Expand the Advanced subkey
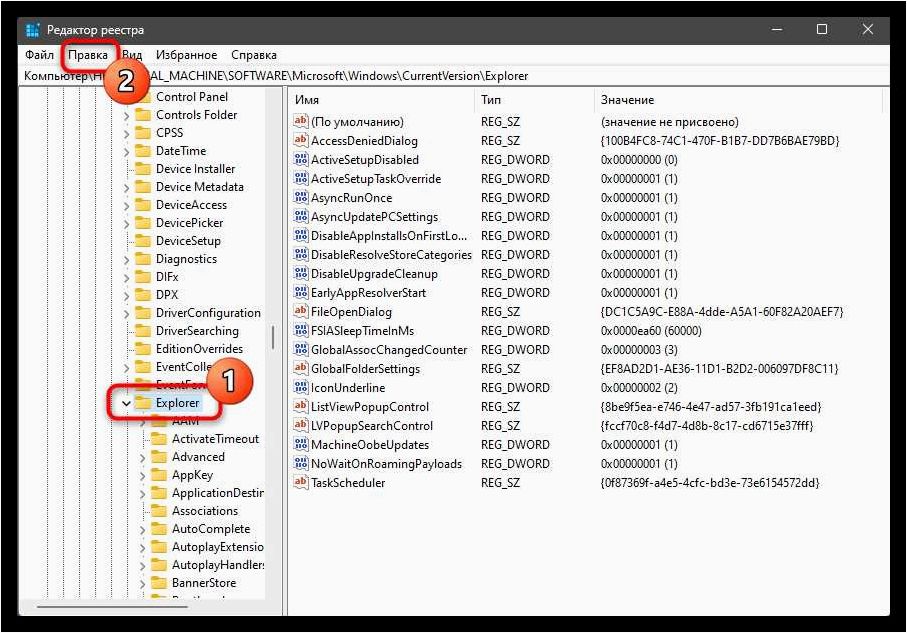 [x=142, y=457]
